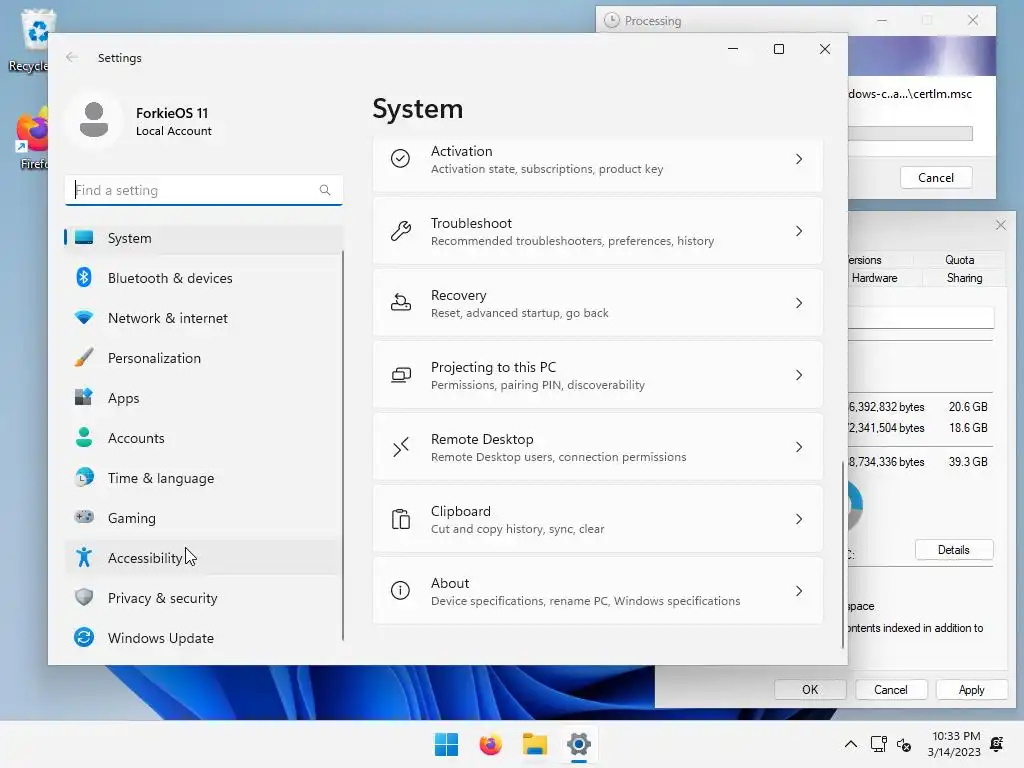The image size is (1024, 768).
Task: Close the Properties window
Action: coord(1000,225)
